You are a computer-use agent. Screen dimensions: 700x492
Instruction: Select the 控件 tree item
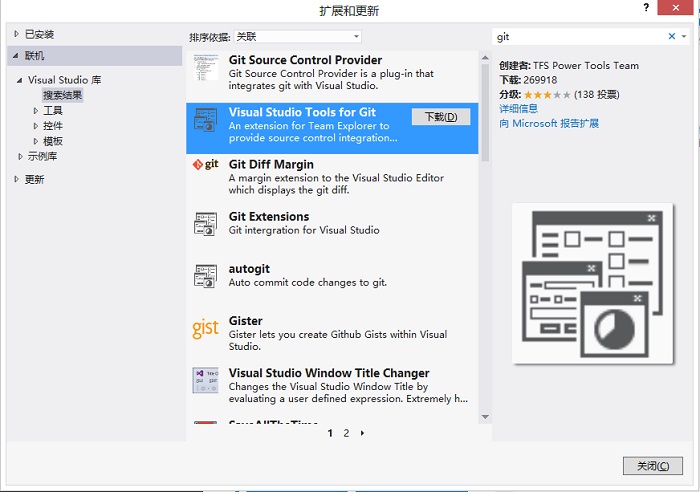click(53, 126)
